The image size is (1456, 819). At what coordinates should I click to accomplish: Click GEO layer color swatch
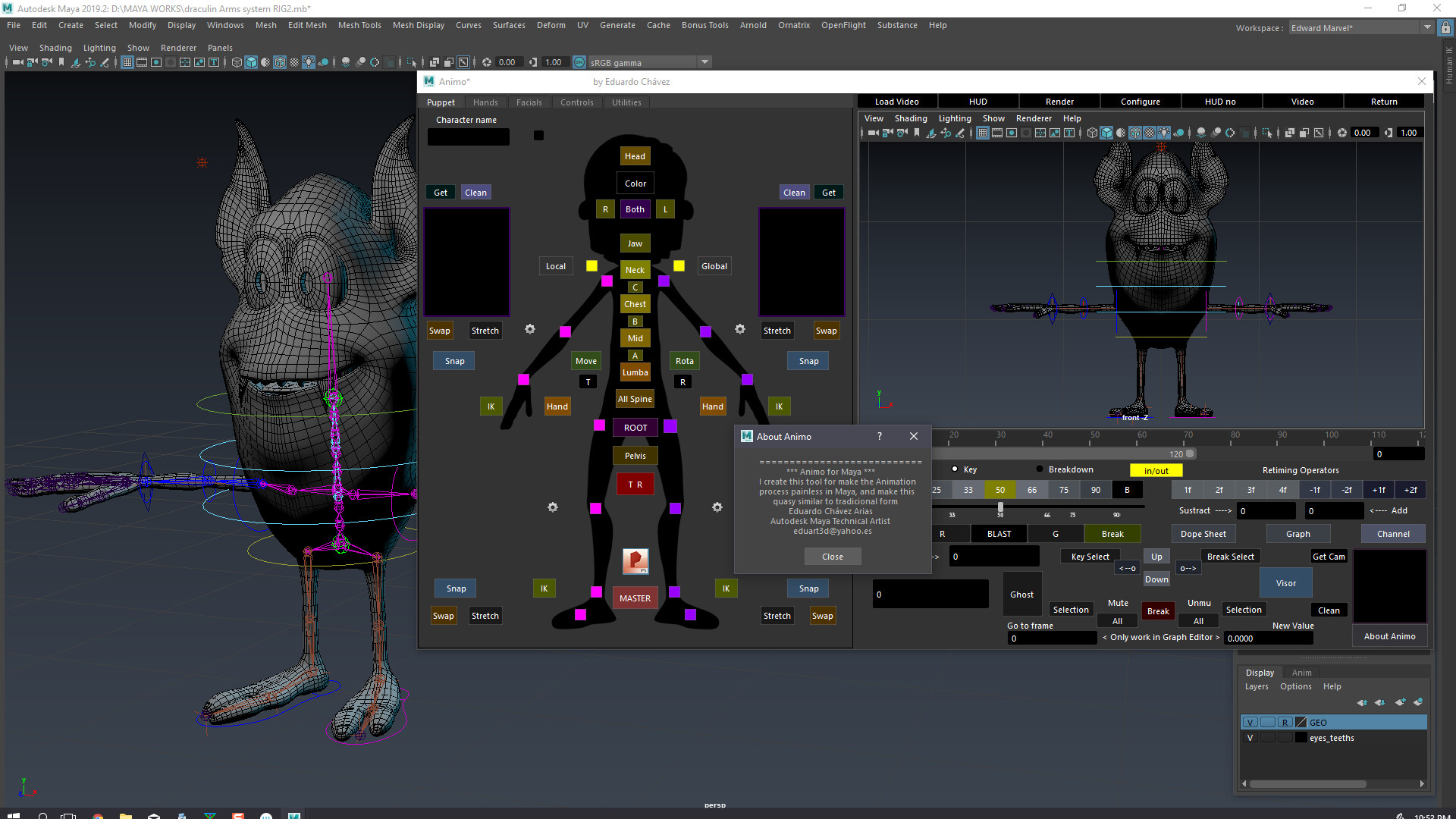(x=1301, y=723)
